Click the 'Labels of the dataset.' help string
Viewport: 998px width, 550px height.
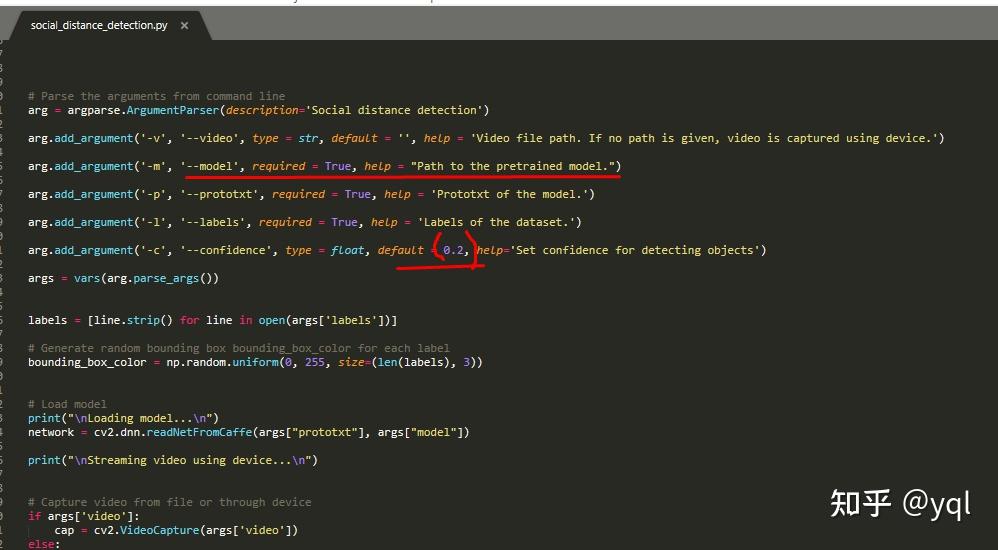pos(496,222)
